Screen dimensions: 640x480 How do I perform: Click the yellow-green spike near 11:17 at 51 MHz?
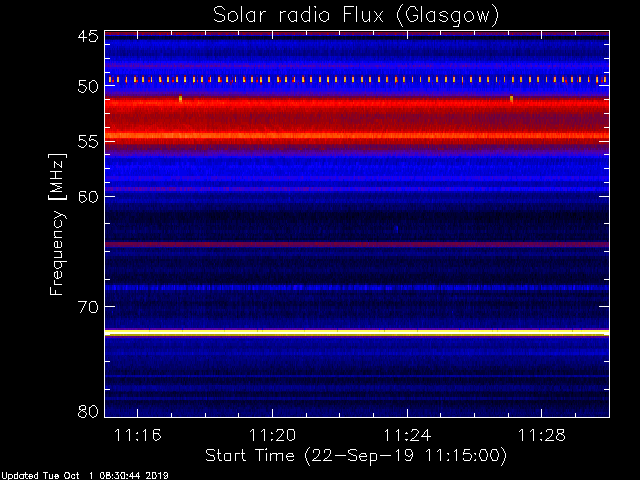coord(180,99)
